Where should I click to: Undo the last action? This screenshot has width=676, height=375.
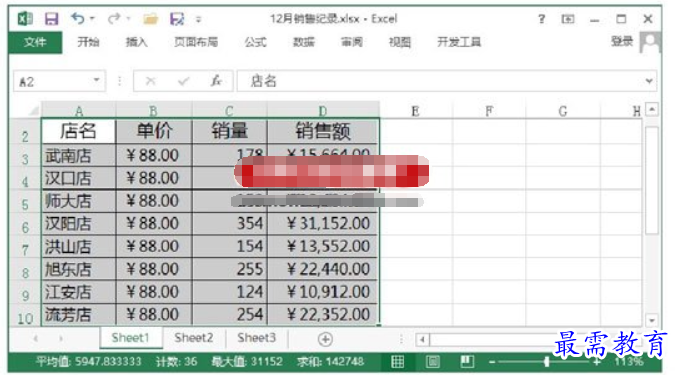coord(78,19)
